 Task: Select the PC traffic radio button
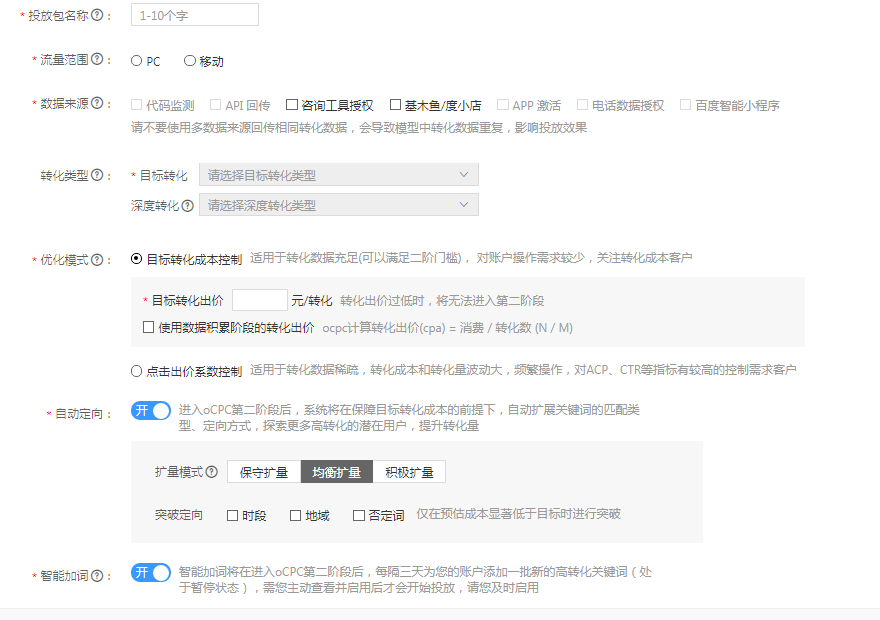point(137,61)
